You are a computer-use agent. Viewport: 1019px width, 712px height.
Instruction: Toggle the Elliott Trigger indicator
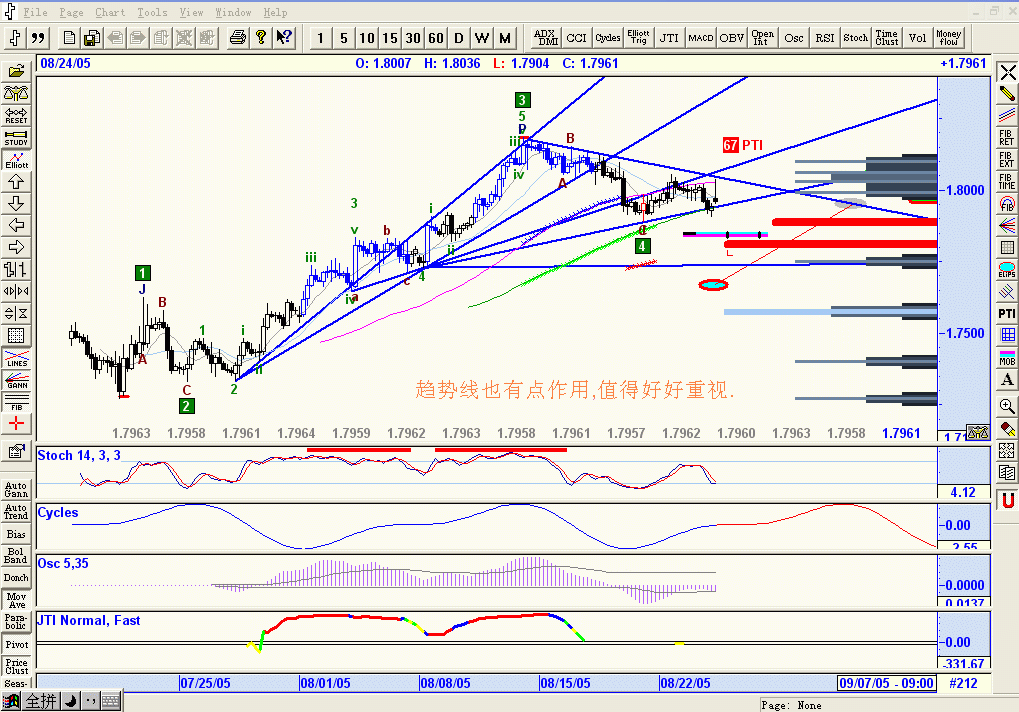click(638, 38)
